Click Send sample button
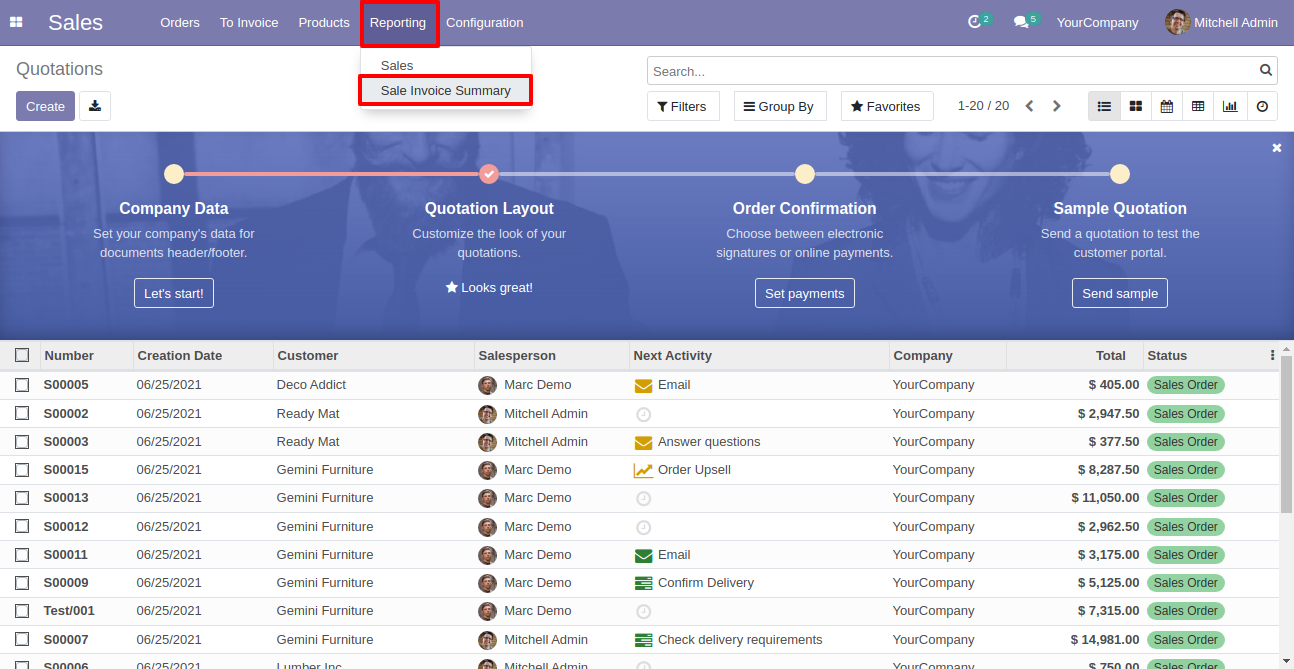The height and width of the screenshot is (669, 1294). pos(1120,293)
